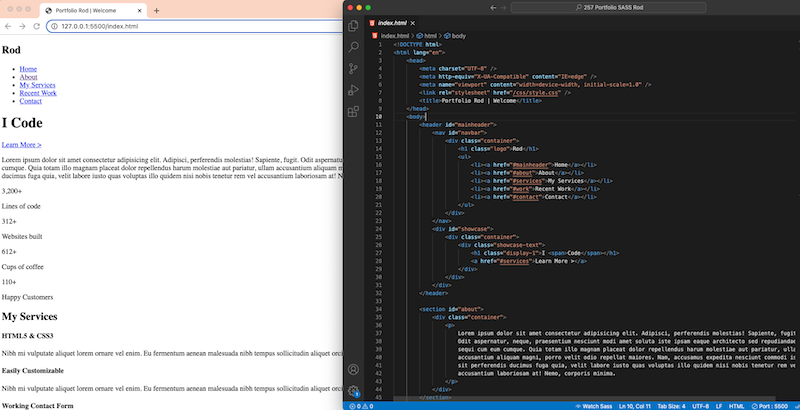Click the Home link in the webpage
800x410 pixels.
point(28,69)
